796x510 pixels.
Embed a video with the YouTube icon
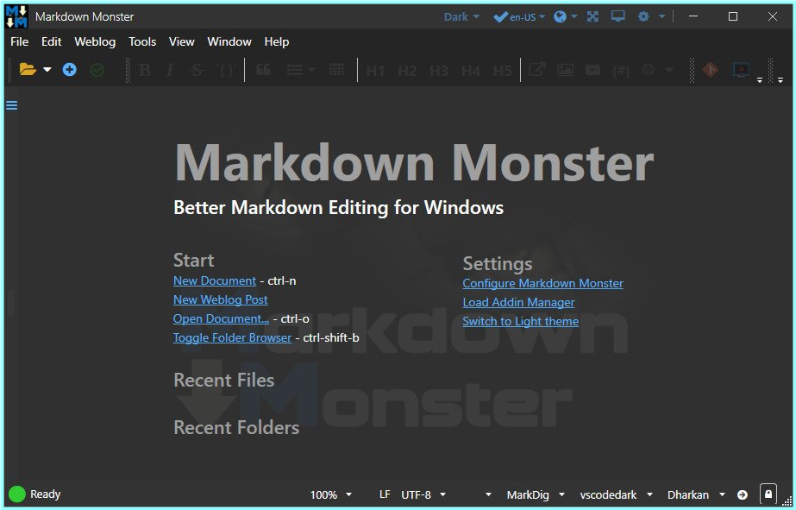coord(592,70)
